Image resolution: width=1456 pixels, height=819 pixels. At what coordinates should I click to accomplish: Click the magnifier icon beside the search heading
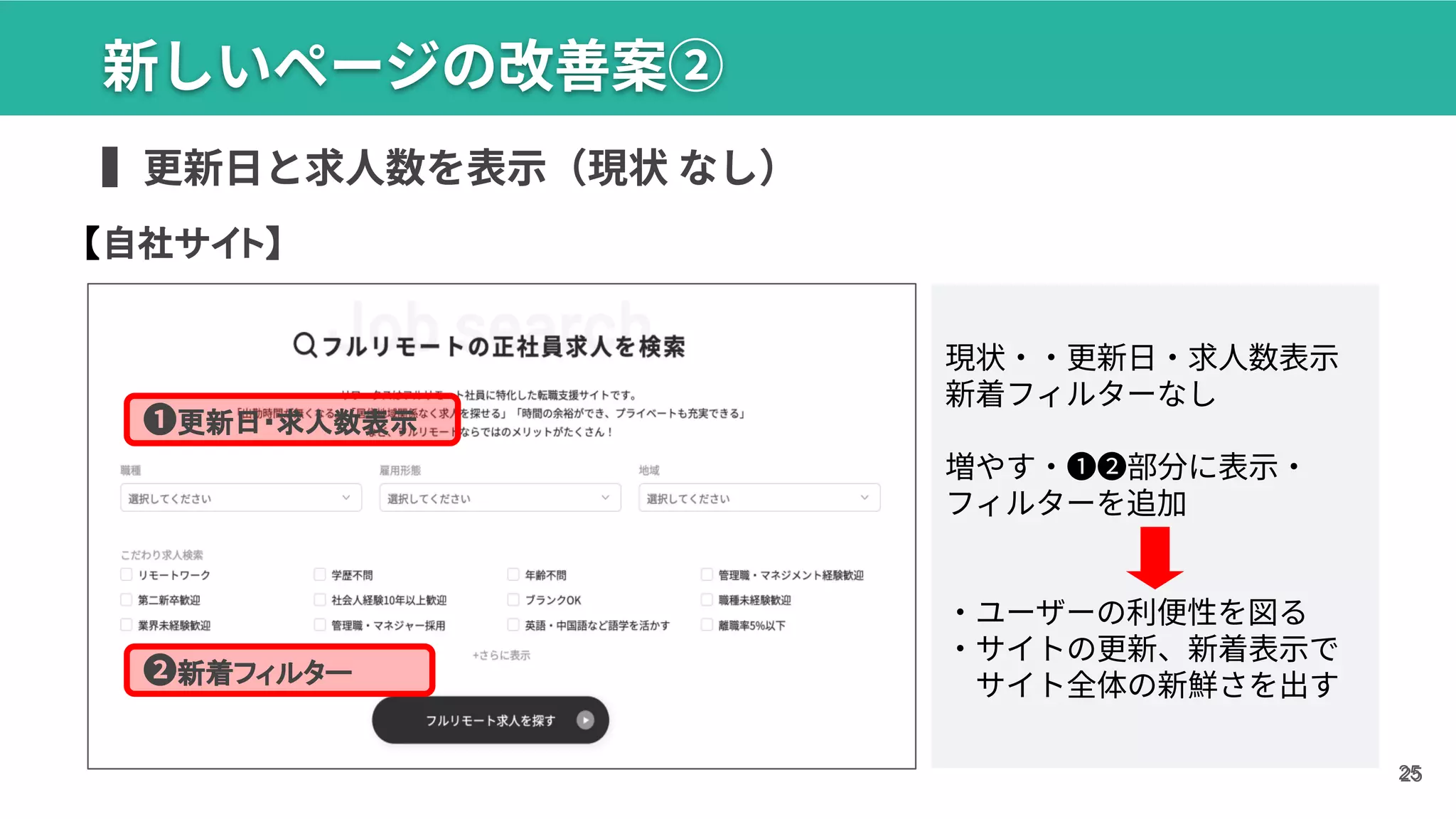[x=305, y=345]
